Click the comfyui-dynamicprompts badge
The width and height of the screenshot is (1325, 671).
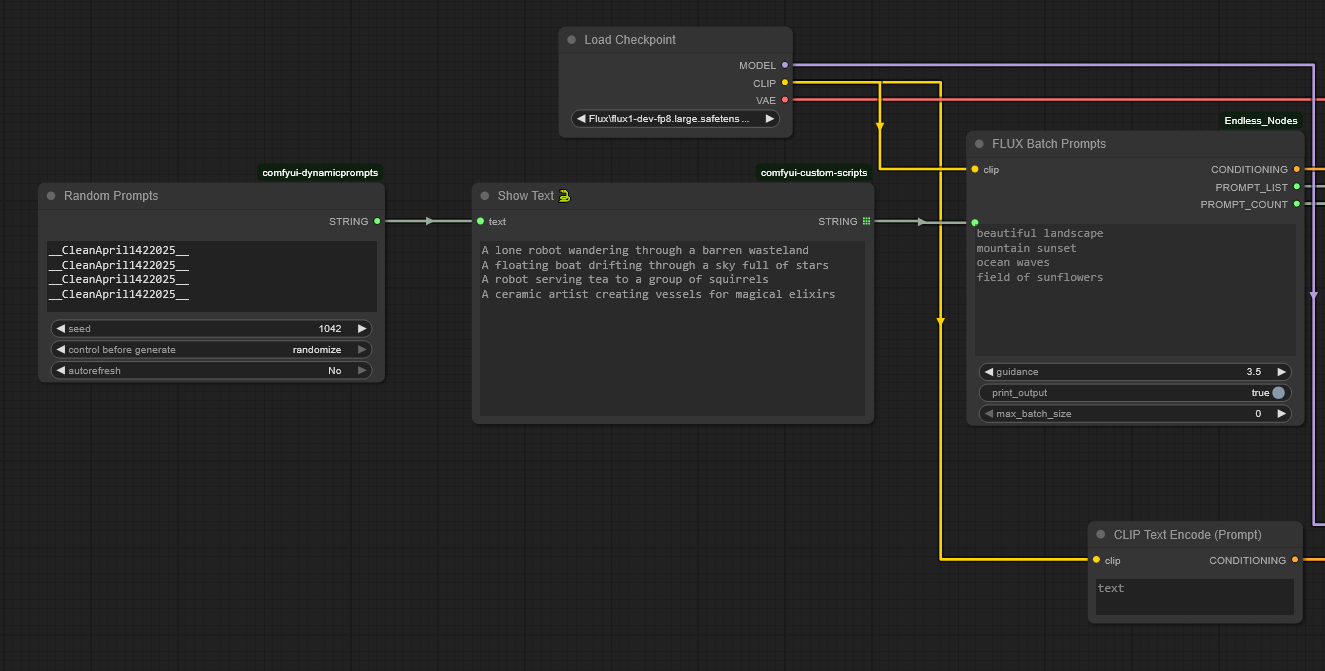click(x=320, y=173)
